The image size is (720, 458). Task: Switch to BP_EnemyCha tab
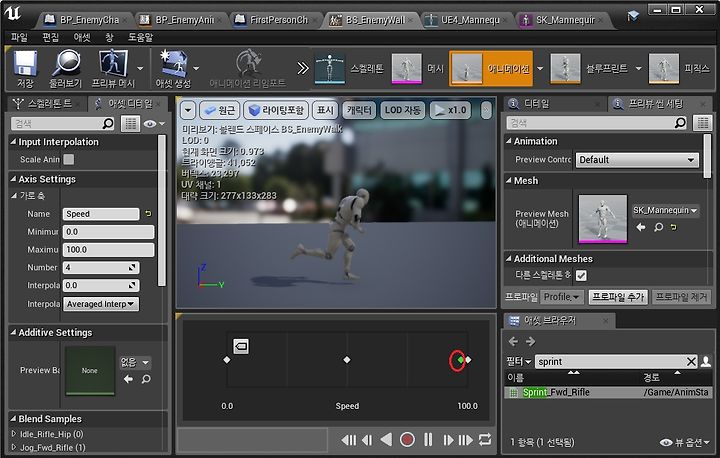pyautogui.click(x=84, y=20)
